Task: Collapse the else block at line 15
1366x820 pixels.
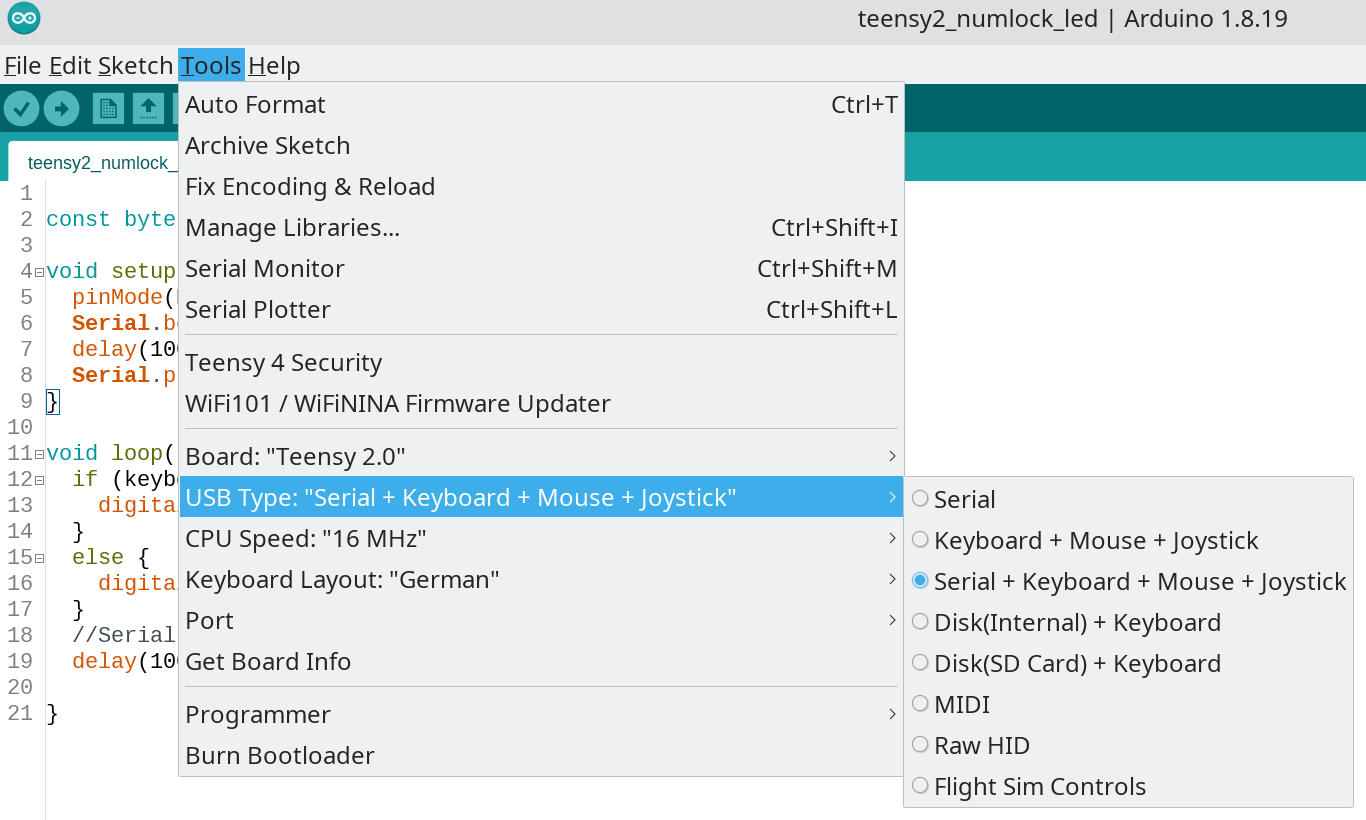Action: pyautogui.click(x=39, y=558)
